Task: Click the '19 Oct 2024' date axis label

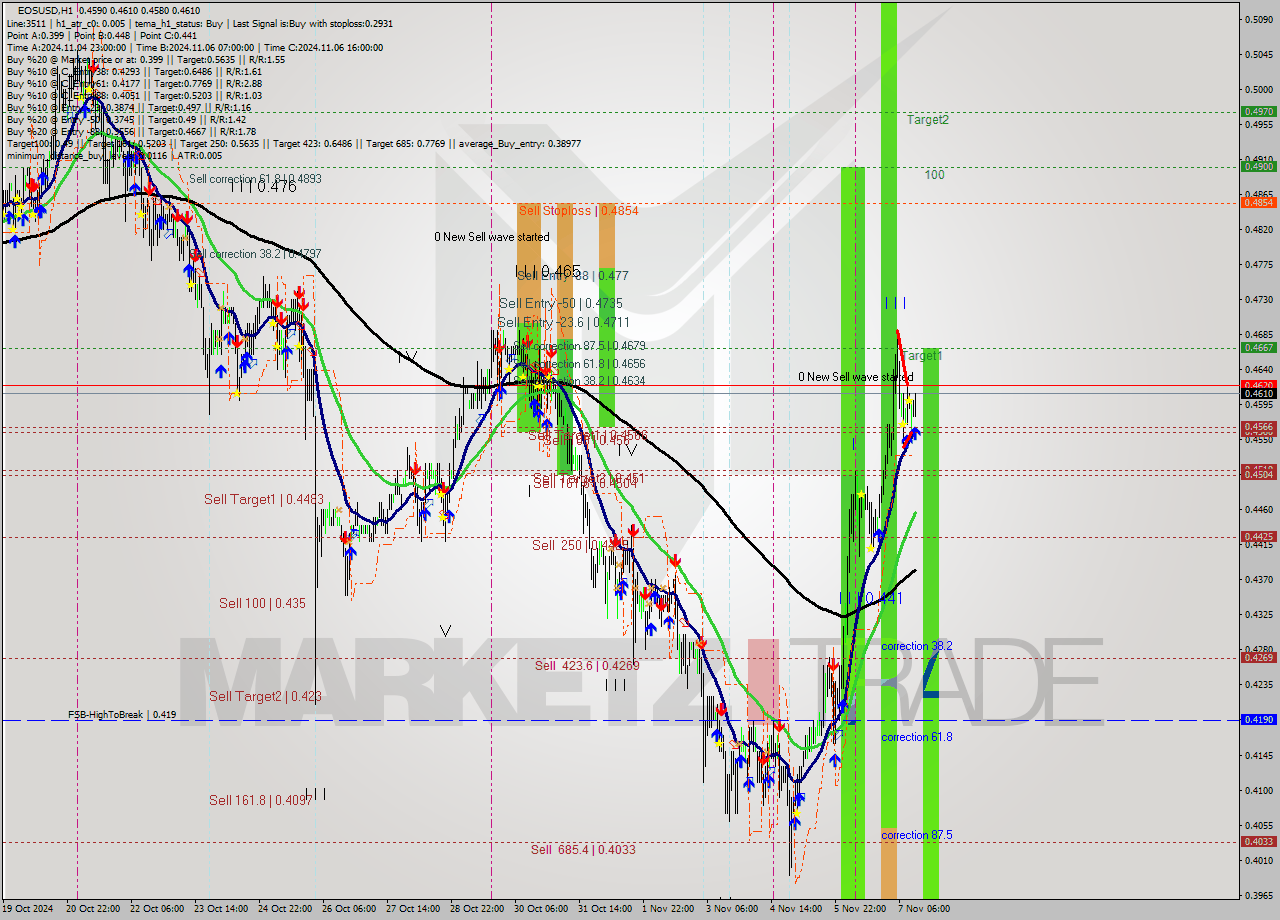Action: tap(27, 909)
